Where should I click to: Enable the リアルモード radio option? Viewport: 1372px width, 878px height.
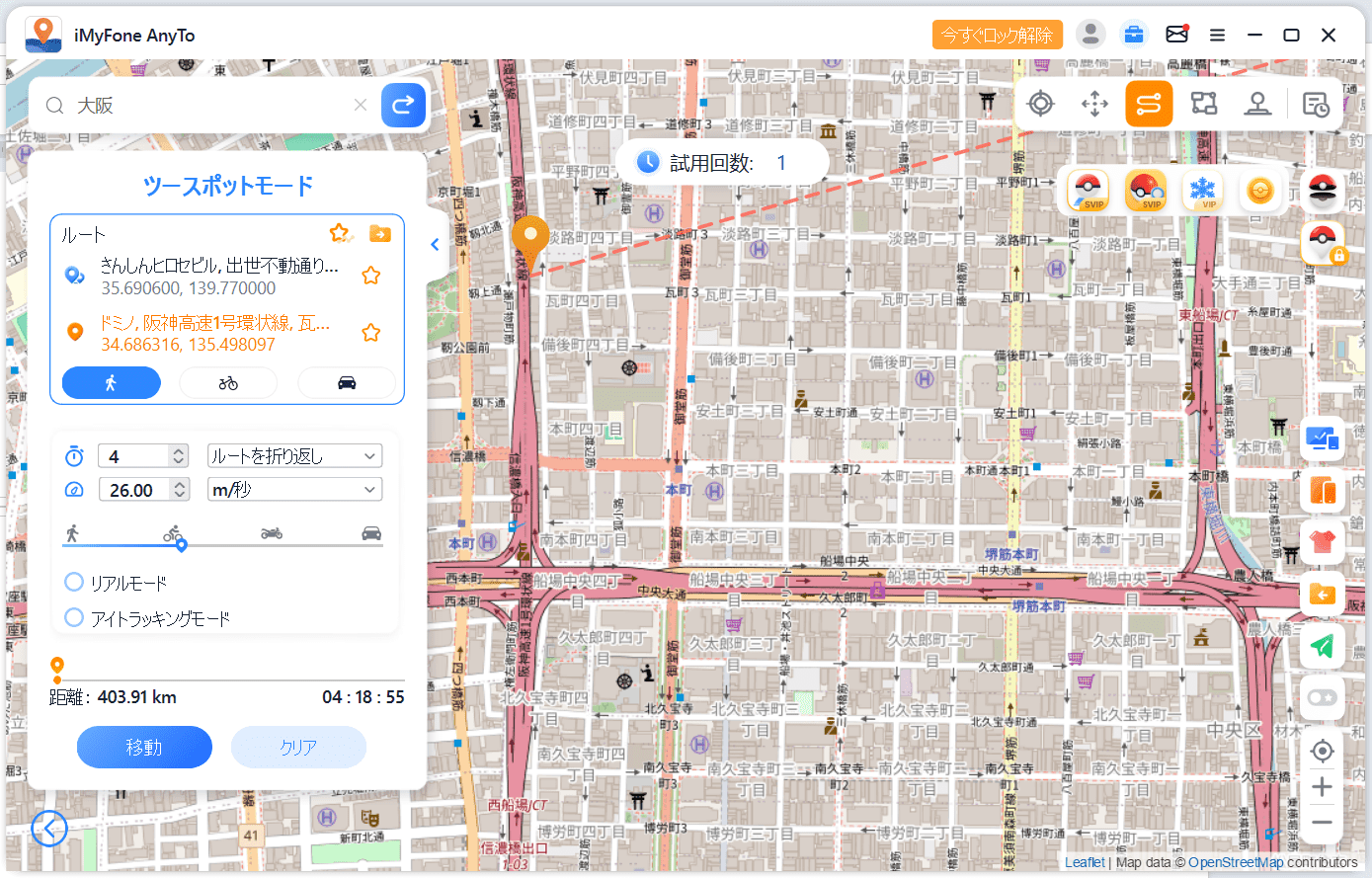coord(74,582)
